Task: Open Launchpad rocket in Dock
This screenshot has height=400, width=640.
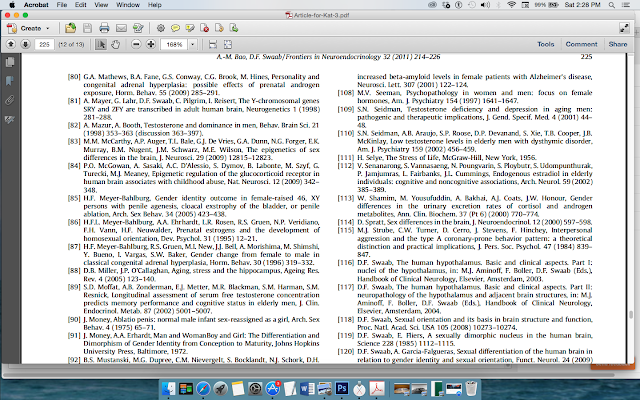Action: [x=220, y=389]
